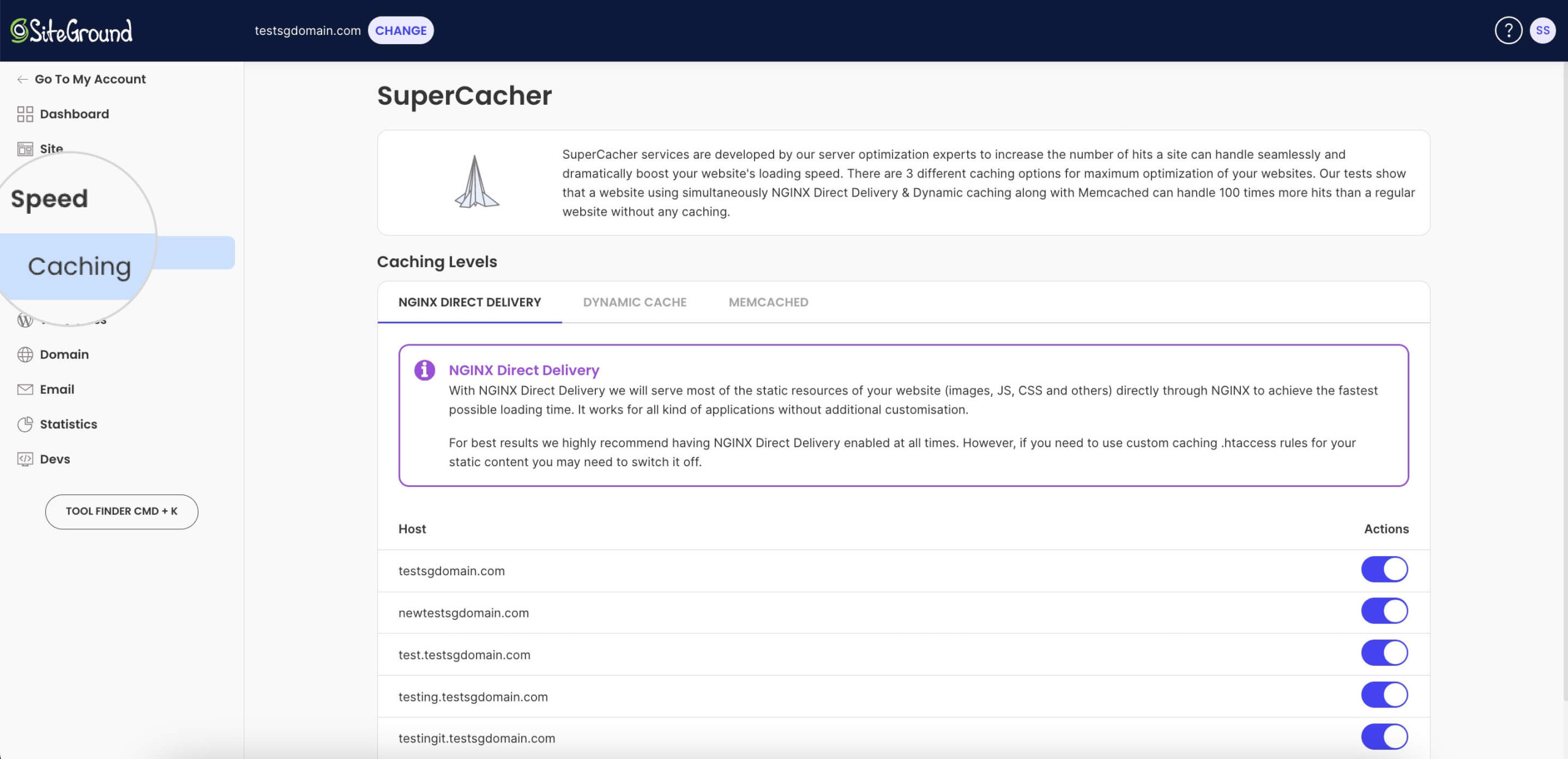The width and height of the screenshot is (1568, 759).
Task: Click the testsgdomain.com label in header
Action: click(307, 31)
